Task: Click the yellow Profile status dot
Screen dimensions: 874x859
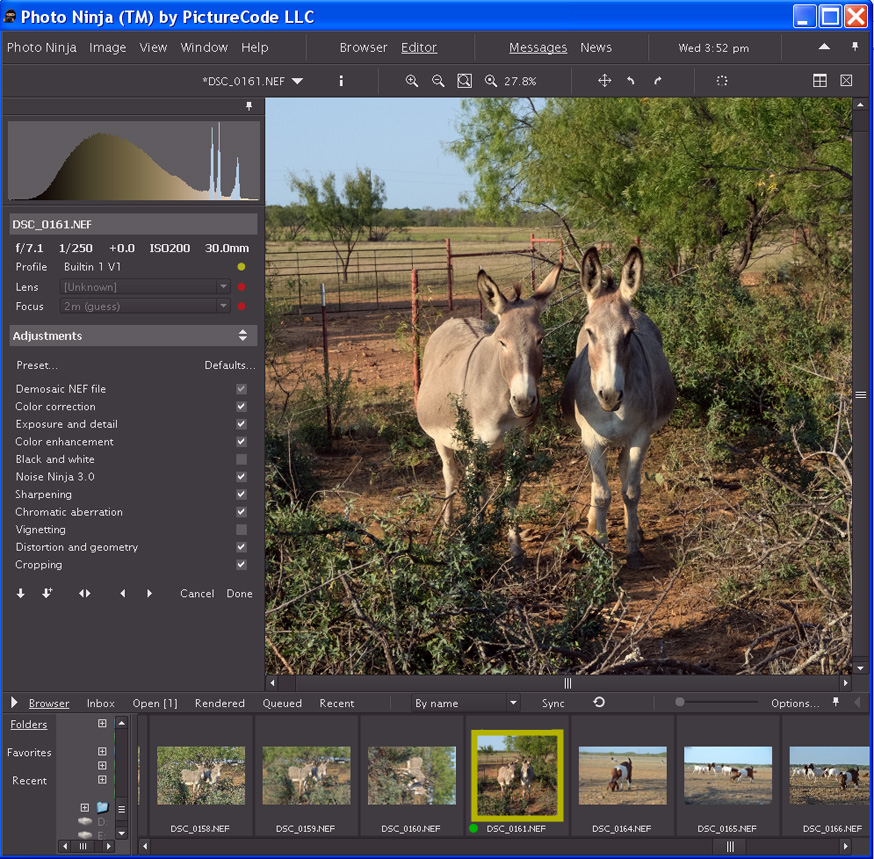Action: pyautogui.click(x=241, y=266)
